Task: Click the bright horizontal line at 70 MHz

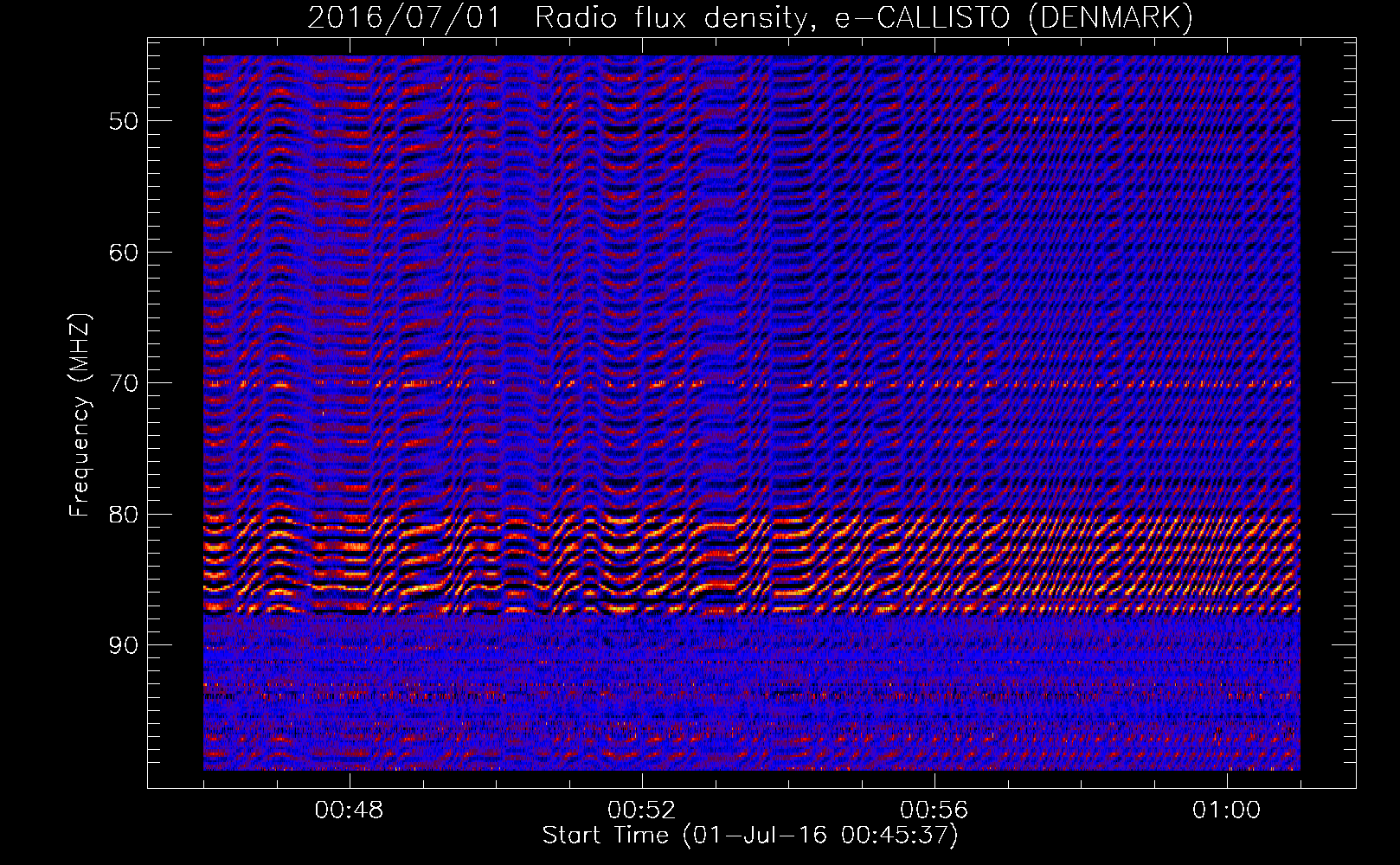Action: pos(752,382)
